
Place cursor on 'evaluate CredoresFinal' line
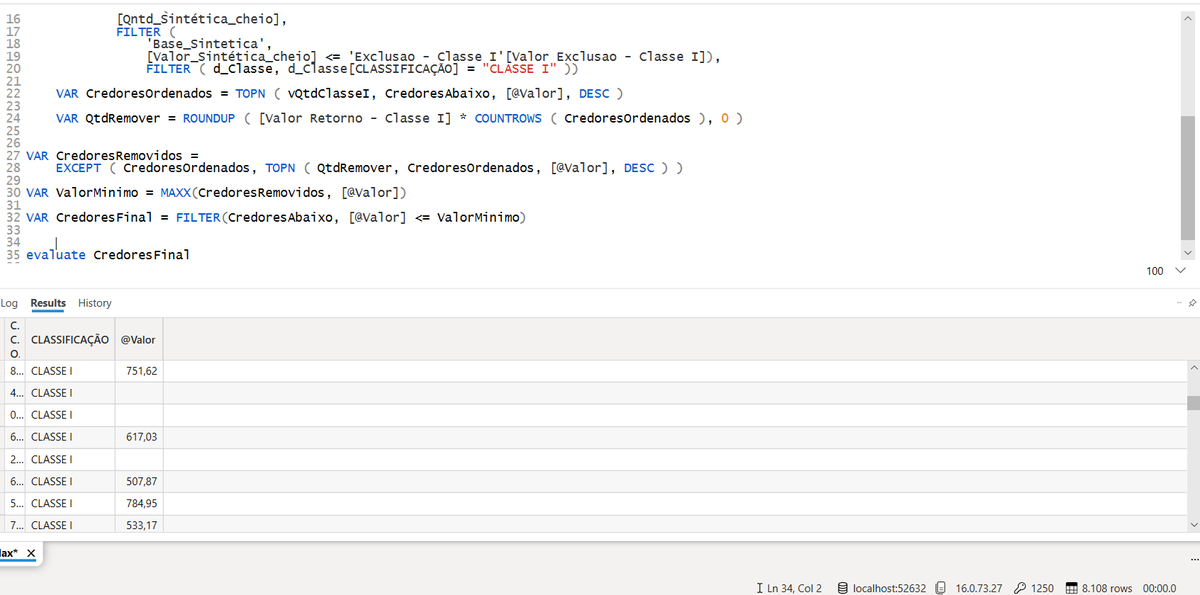(108, 255)
